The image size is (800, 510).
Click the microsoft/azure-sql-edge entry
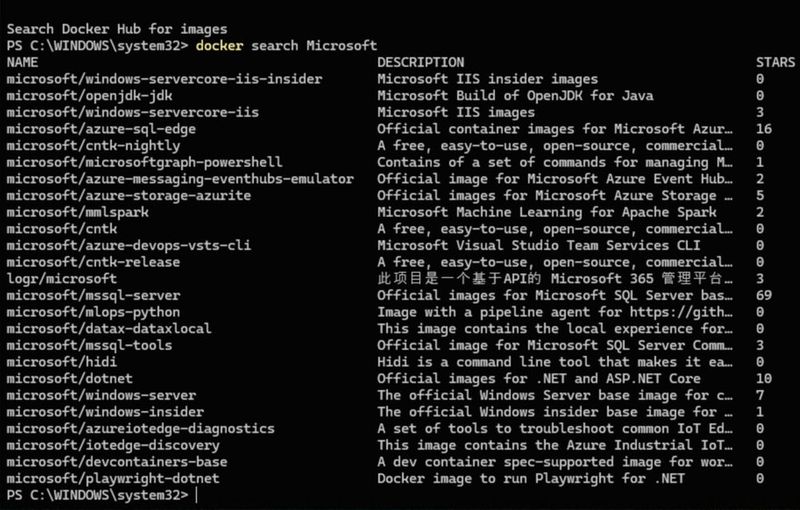(100, 129)
